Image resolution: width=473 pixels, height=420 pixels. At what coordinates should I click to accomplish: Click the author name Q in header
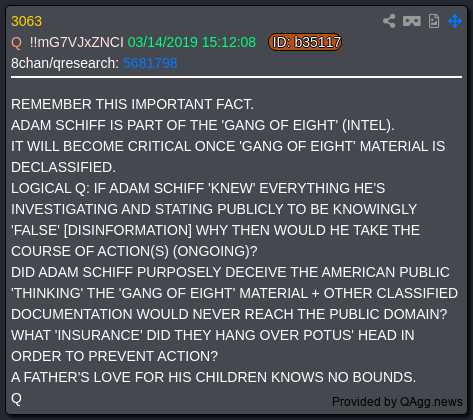click(x=16, y=43)
